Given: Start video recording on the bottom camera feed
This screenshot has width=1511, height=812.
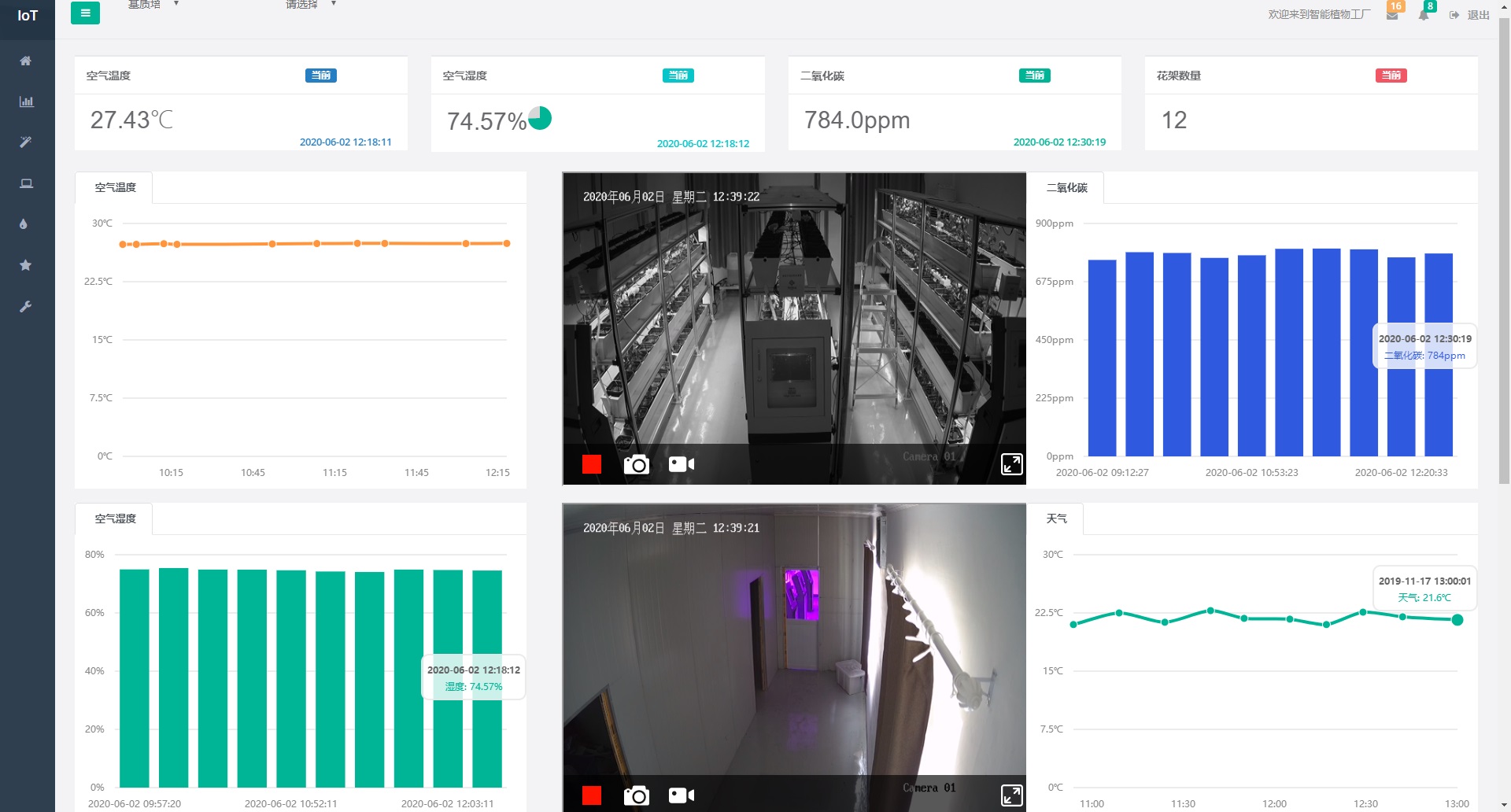Looking at the screenshot, I should 682,795.
